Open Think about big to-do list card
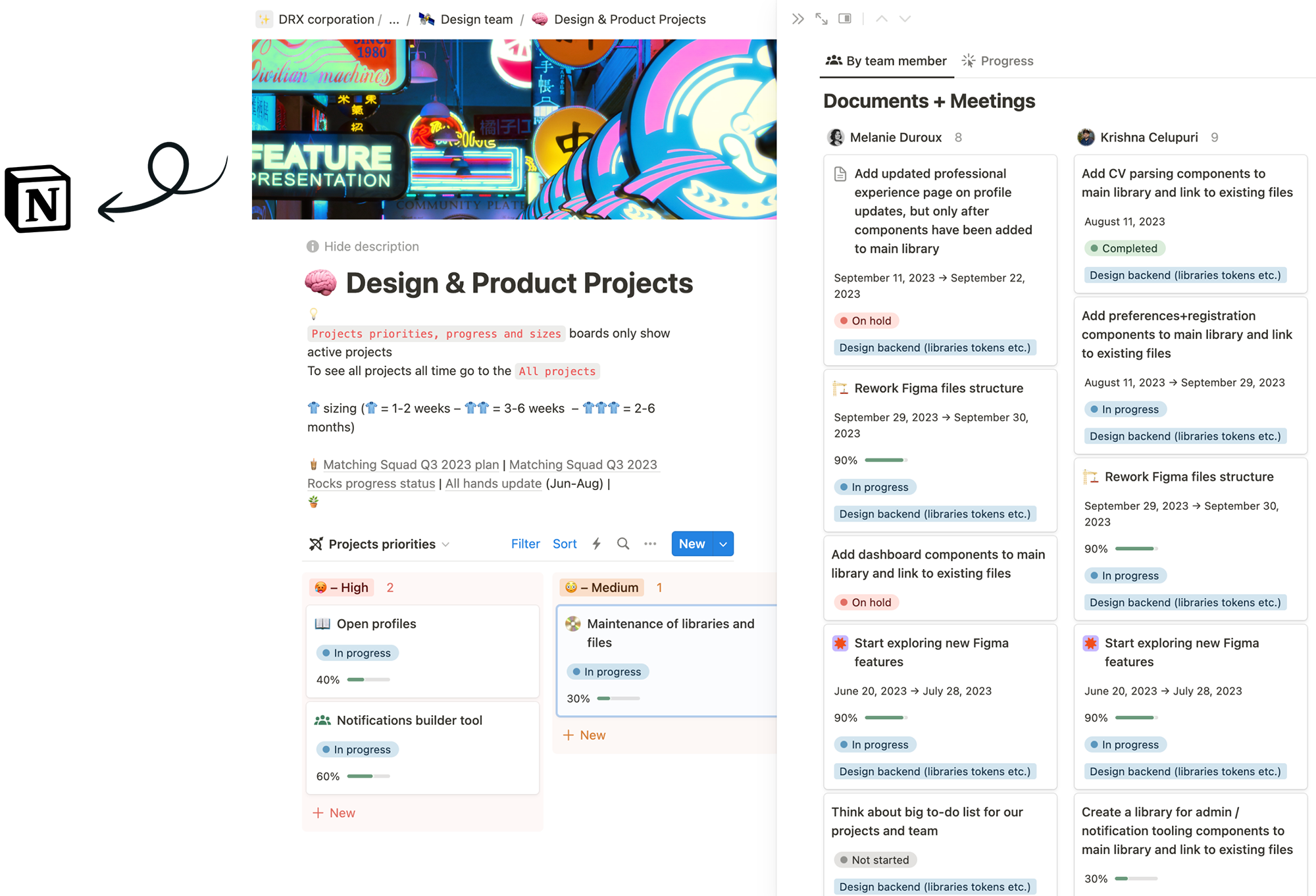This screenshot has height=896, width=1316. 940,845
